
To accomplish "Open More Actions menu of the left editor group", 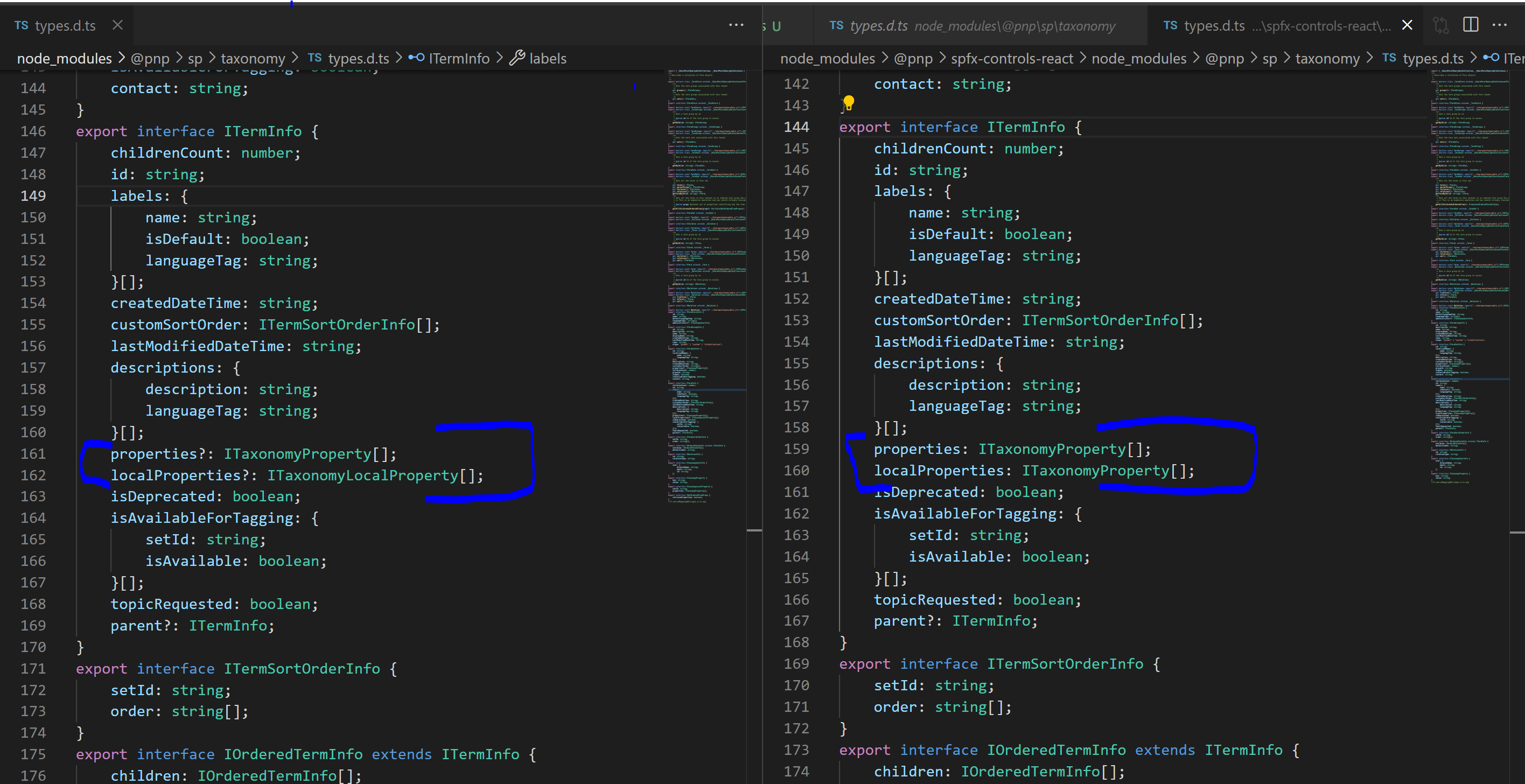I will point(736,25).
